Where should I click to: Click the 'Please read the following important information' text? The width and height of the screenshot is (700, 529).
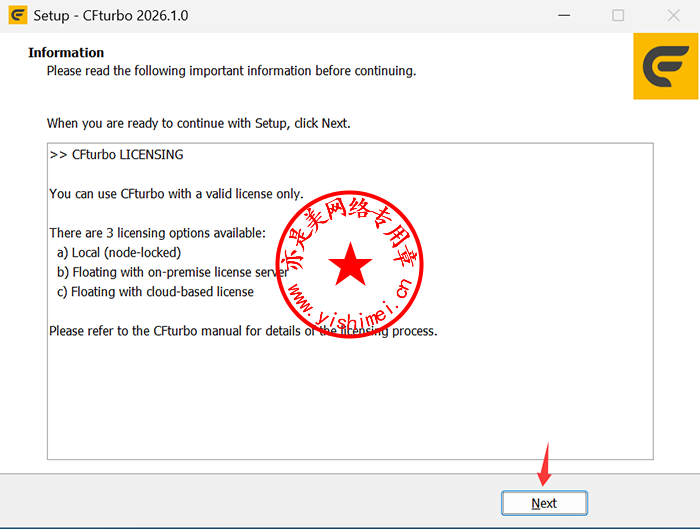pos(230,71)
